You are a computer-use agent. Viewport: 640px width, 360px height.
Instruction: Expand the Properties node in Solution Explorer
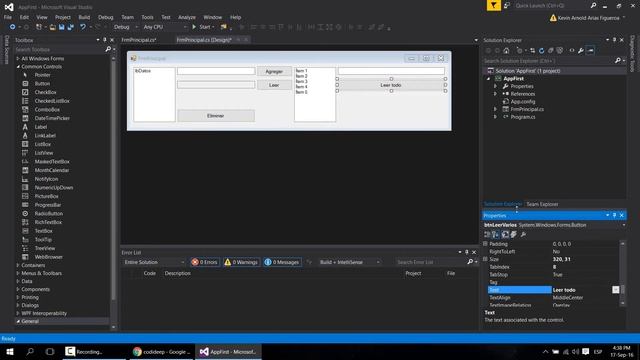(x=496, y=86)
